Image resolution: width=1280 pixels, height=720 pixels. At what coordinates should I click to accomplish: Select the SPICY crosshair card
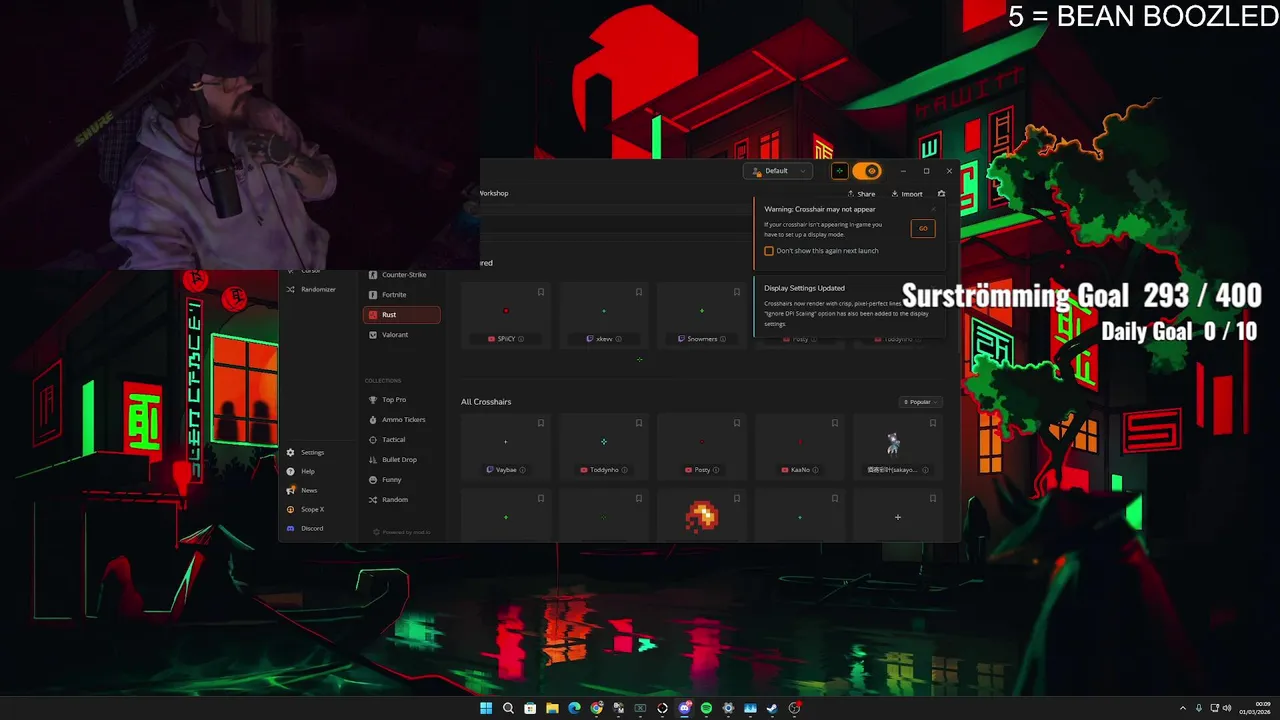point(506,315)
